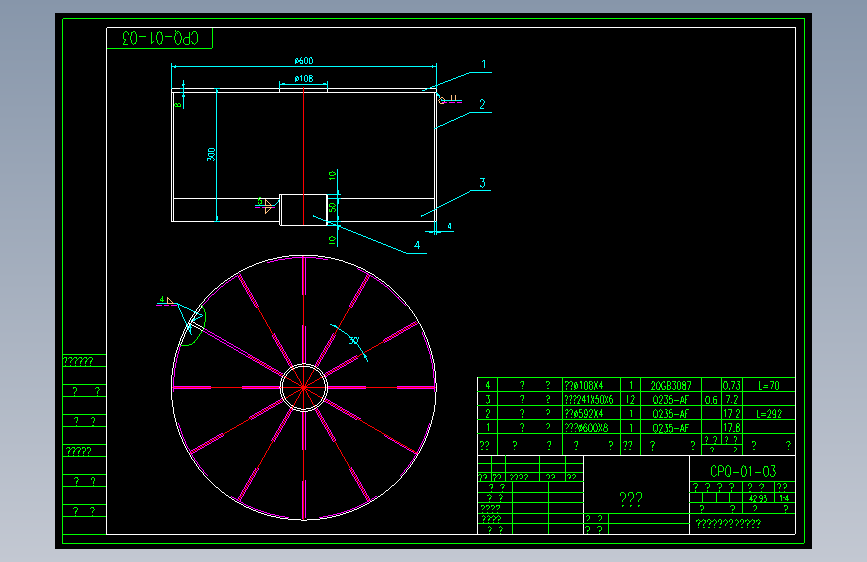Select the ø600 diameter dimension text
867x562 pixels.
click(x=304, y=60)
